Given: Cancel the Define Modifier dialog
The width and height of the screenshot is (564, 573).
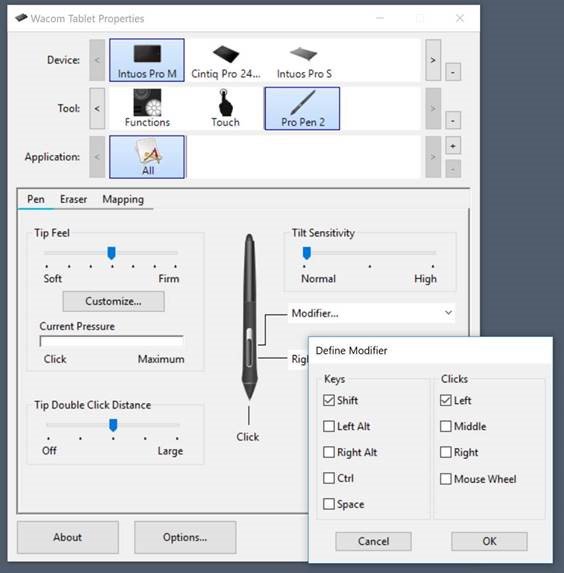Looking at the screenshot, I should click(x=373, y=541).
